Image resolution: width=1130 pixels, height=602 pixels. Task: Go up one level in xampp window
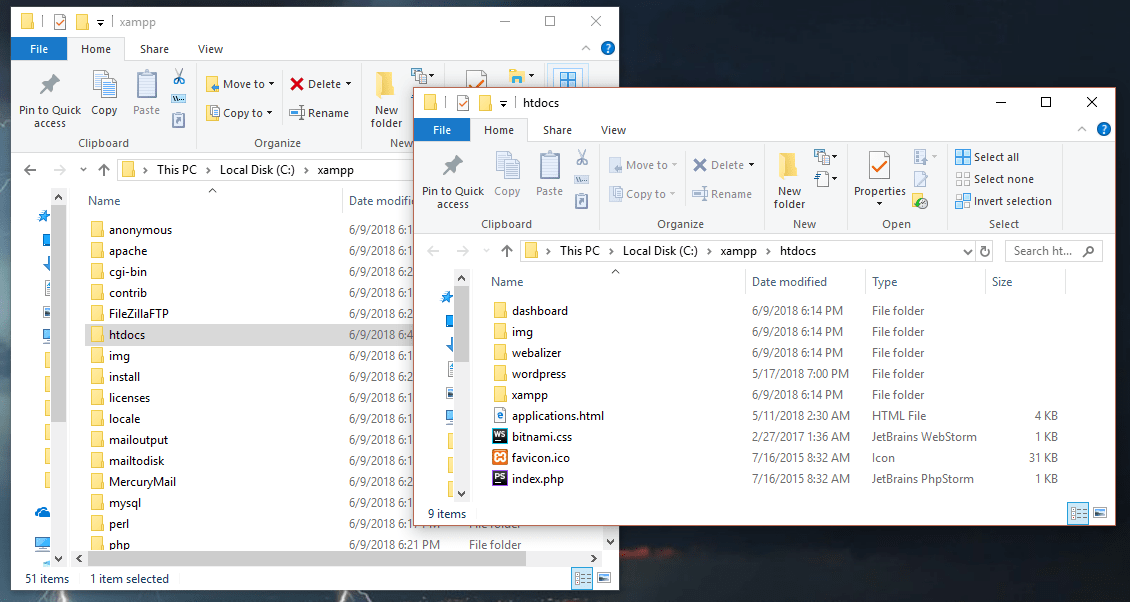104,170
